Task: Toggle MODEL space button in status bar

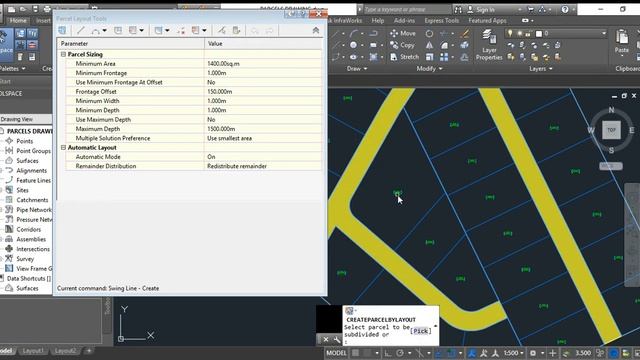Action: [x=336, y=353]
